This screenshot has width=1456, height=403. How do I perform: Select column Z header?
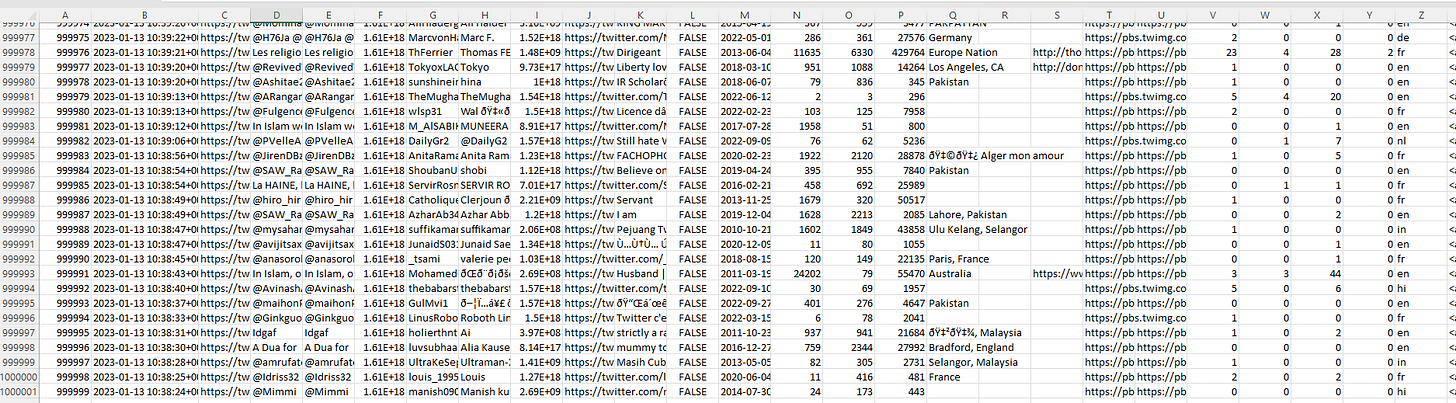point(1422,14)
